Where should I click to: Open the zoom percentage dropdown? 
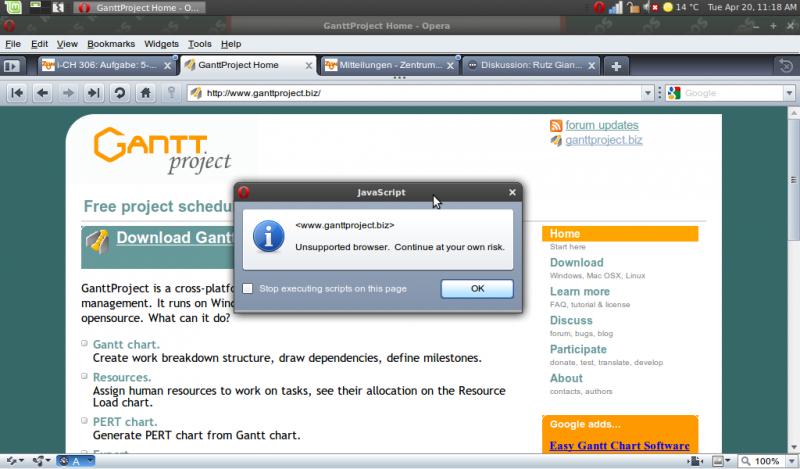pyautogui.click(x=791, y=461)
